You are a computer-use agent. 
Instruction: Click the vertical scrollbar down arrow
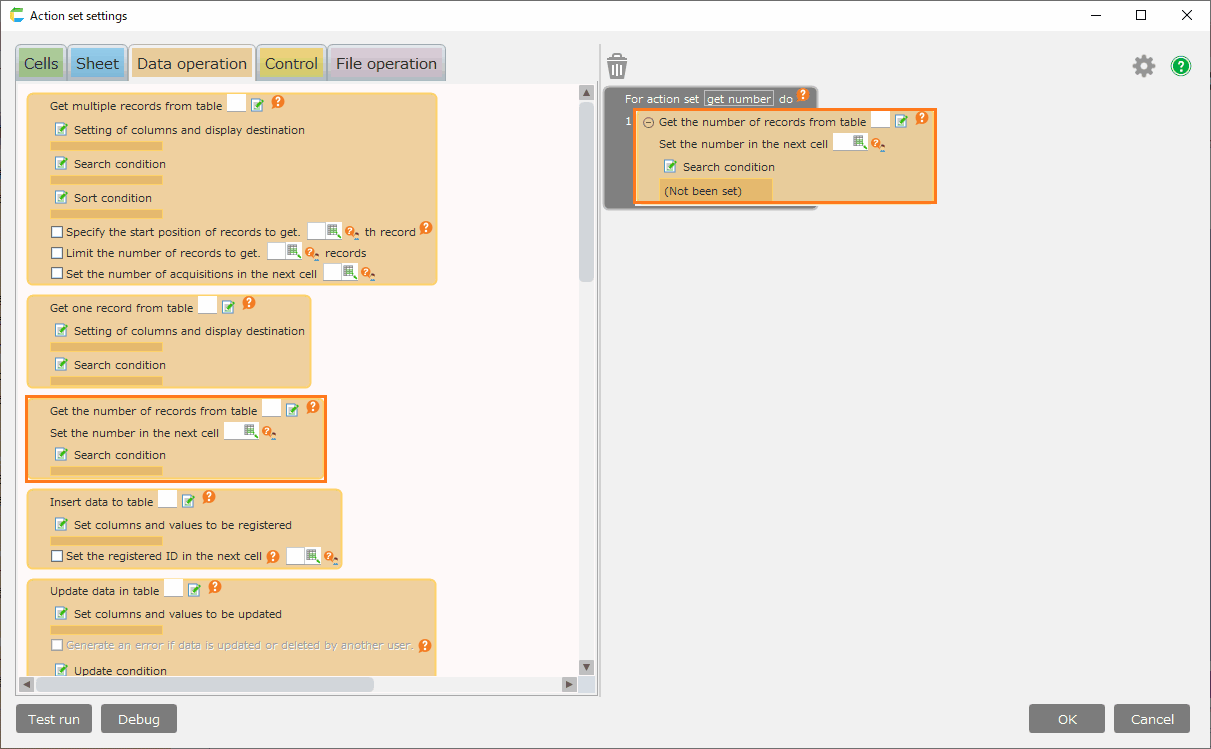587,667
